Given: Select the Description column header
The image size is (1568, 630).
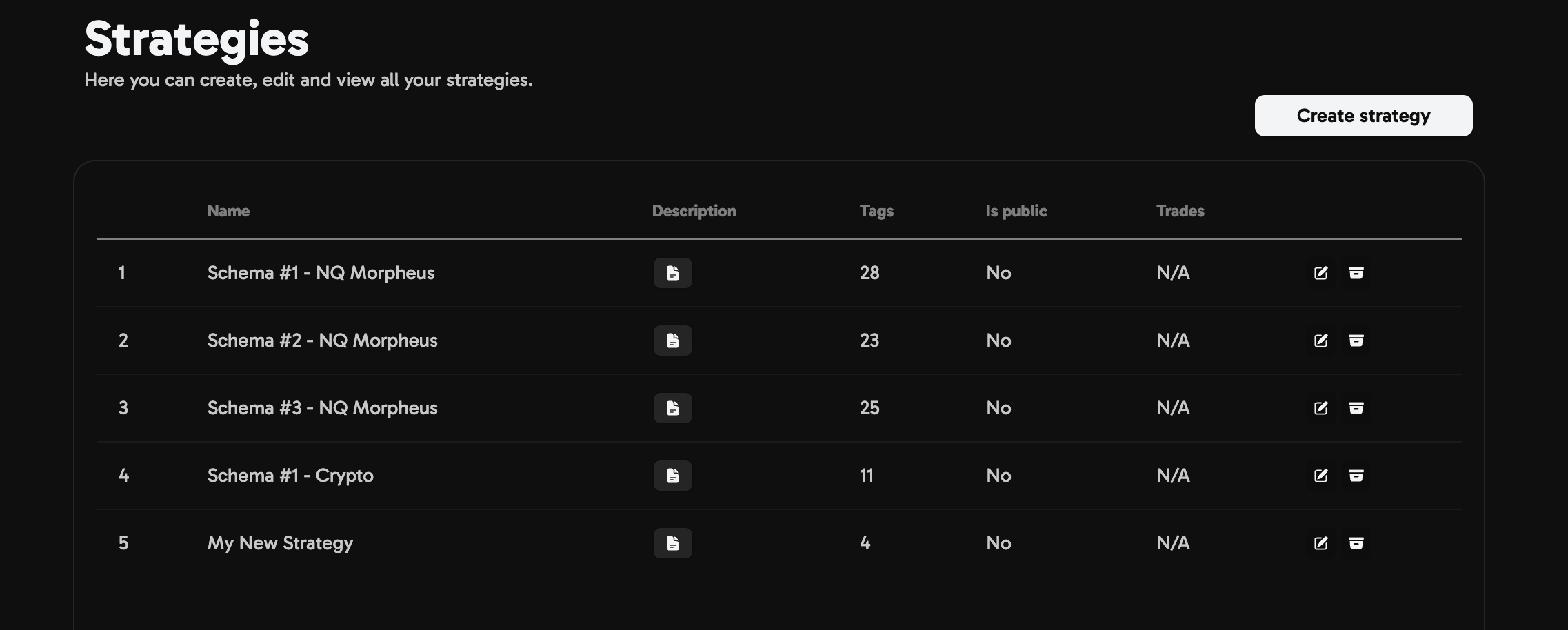Looking at the screenshot, I should click(x=694, y=211).
